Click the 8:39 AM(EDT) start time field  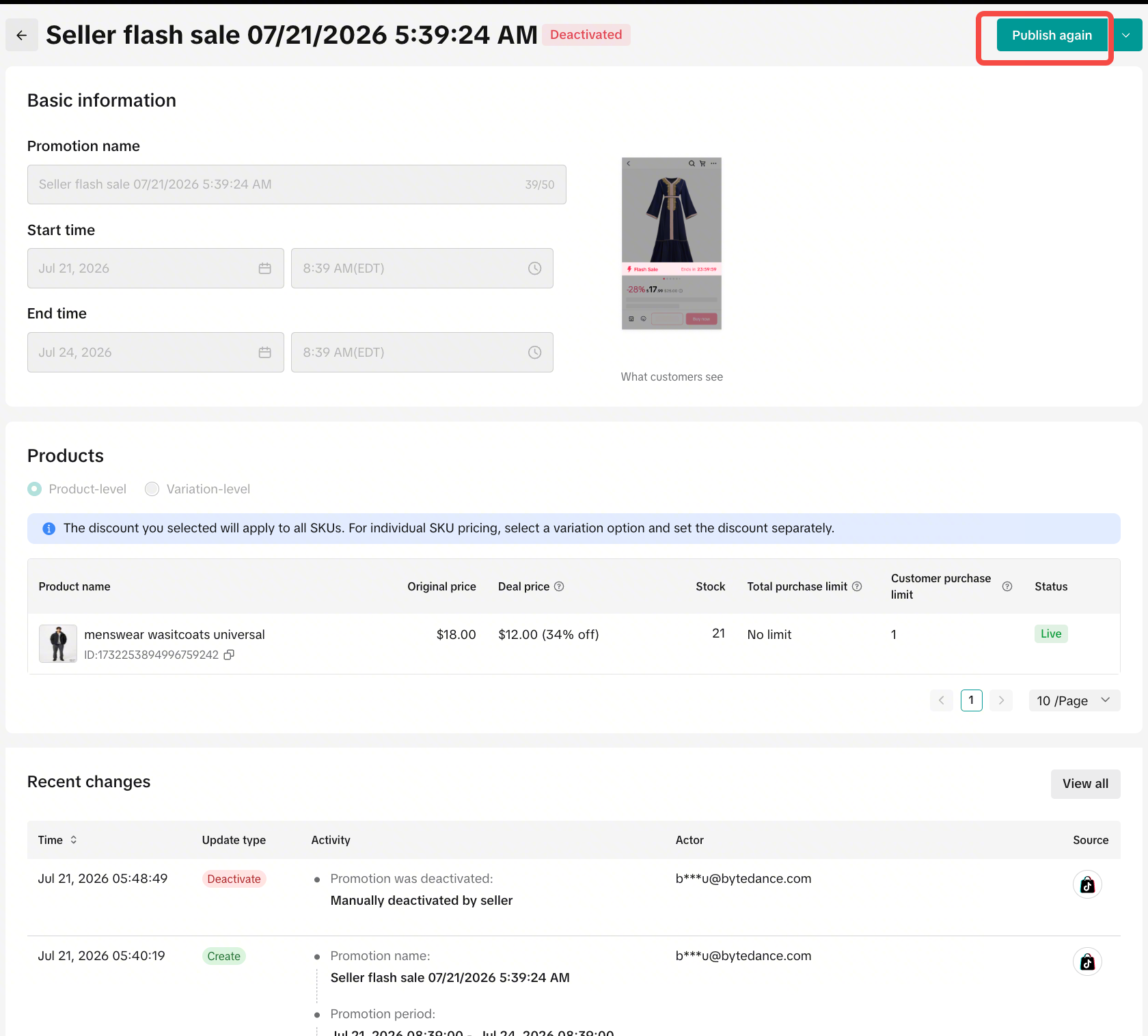pyautogui.click(x=422, y=269)
